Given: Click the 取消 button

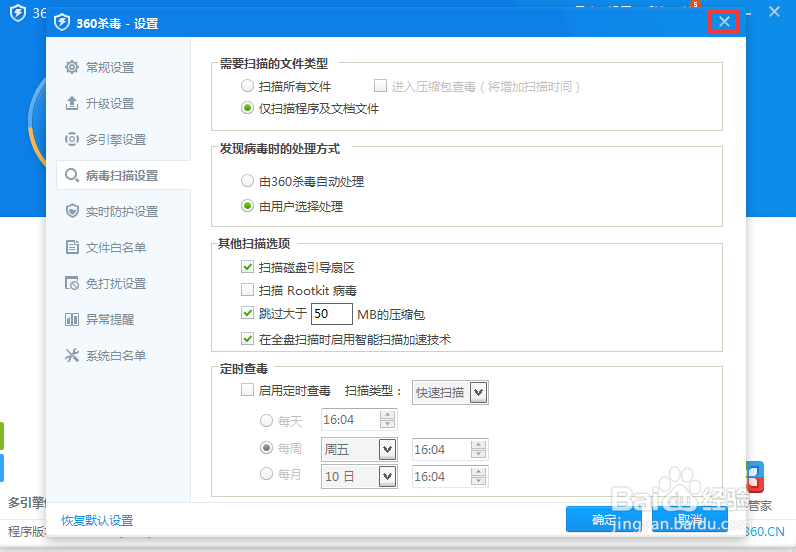Looking at the screenshot, I should click(x=690, y=519).
